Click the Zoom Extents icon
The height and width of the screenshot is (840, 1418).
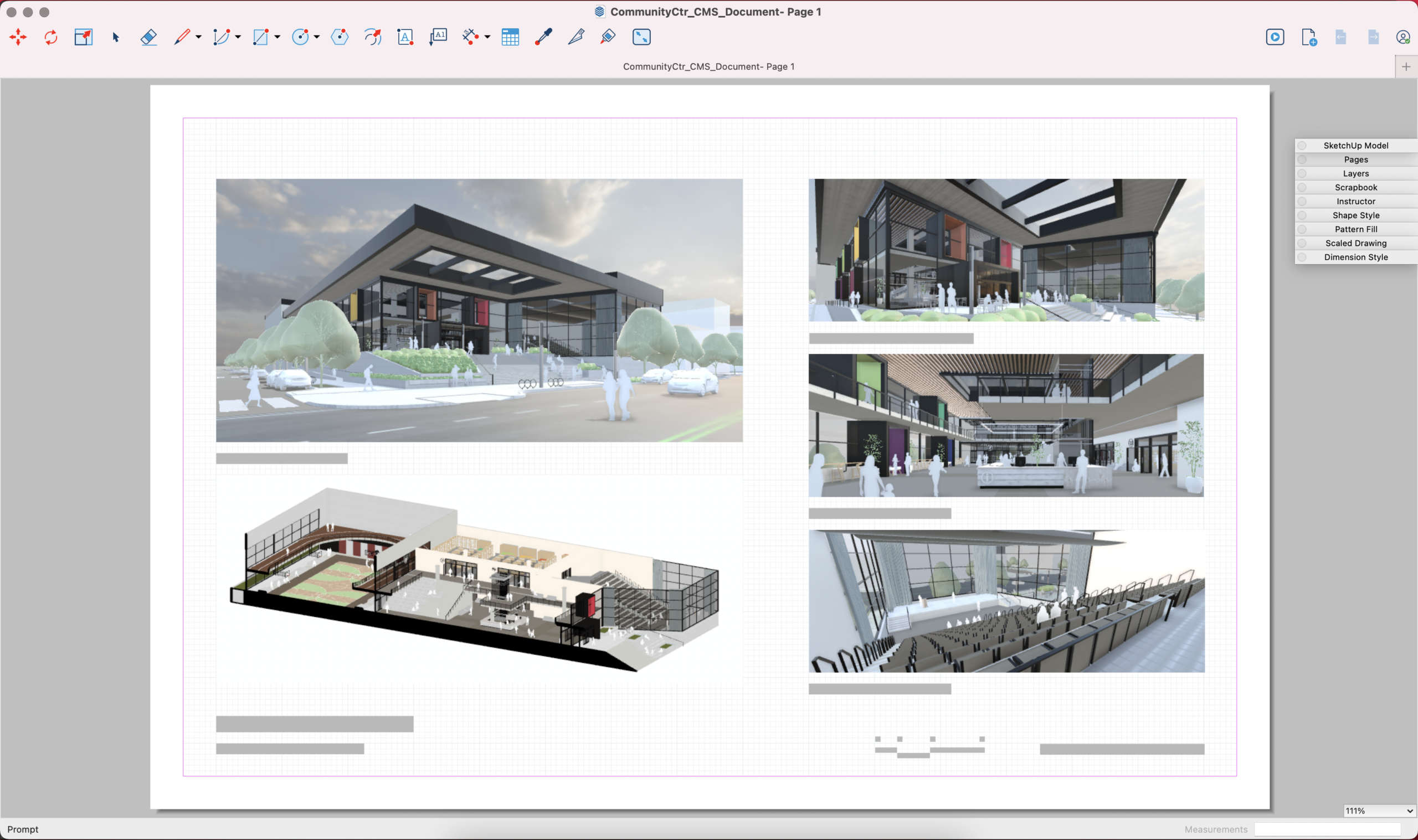tap(641, 37)
